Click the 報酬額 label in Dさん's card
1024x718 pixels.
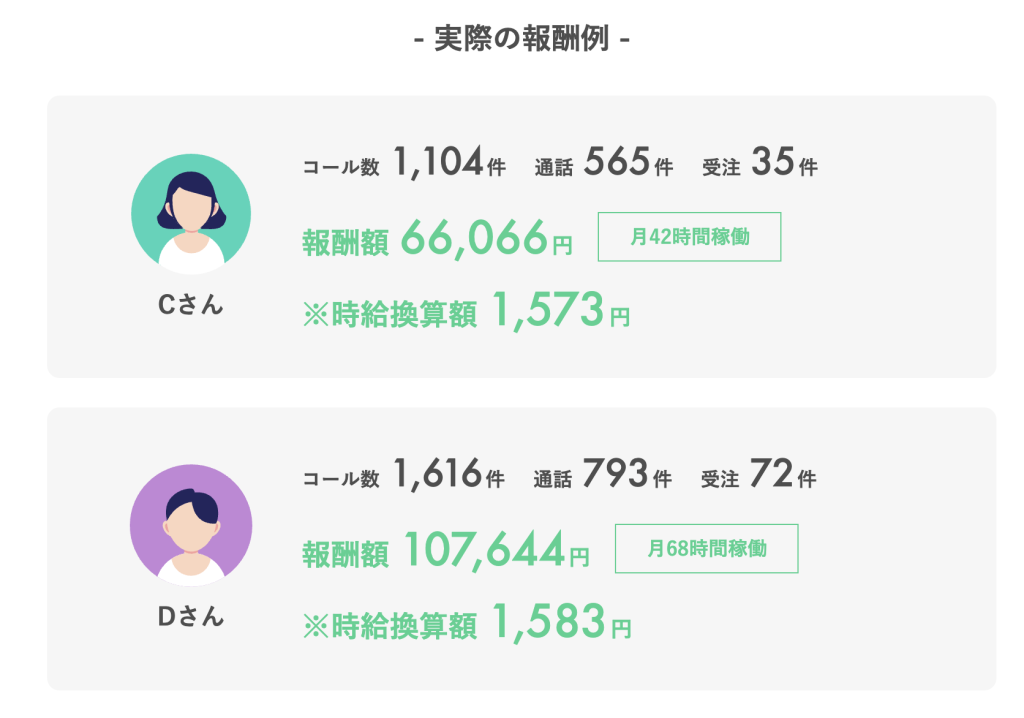345,554
